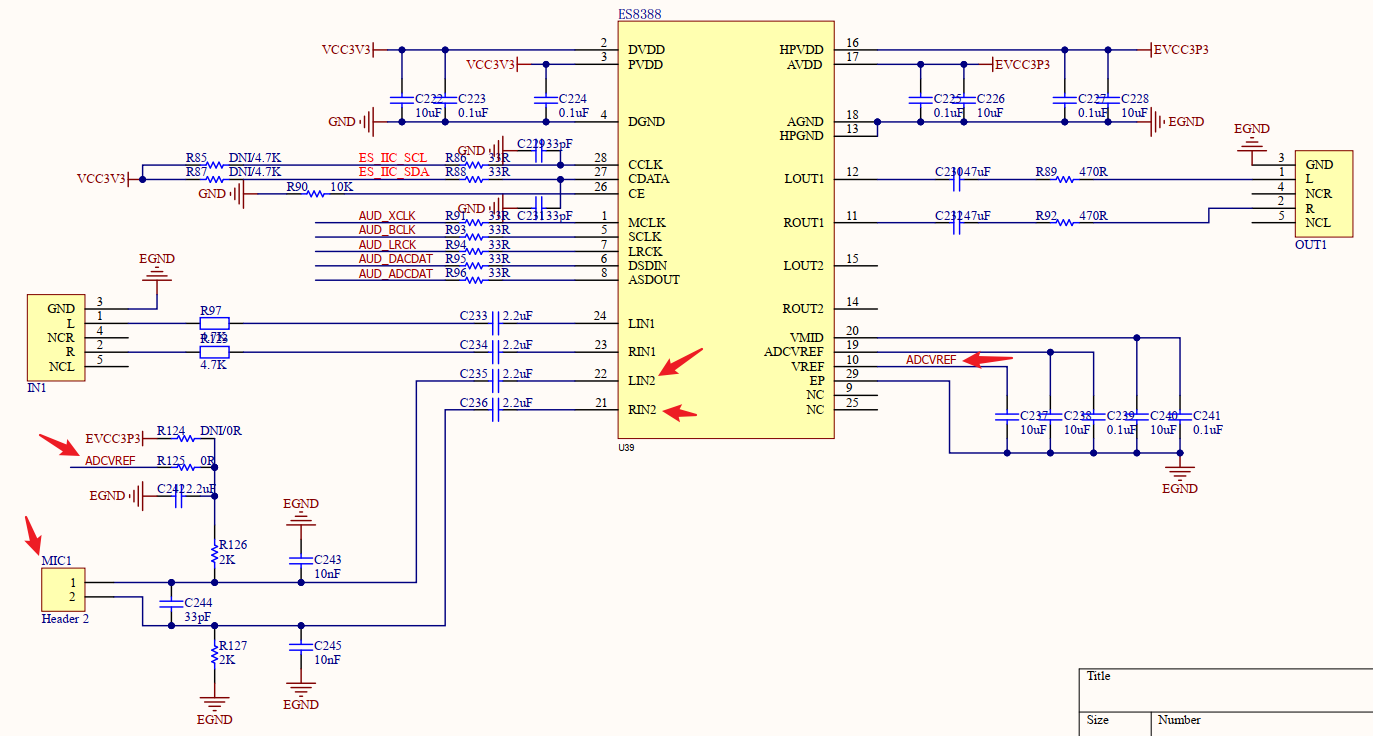Image resolution: width=1373 pixels, height=736 pixels.
Task: Click the PVDD pin label
Action: (646, 65)
